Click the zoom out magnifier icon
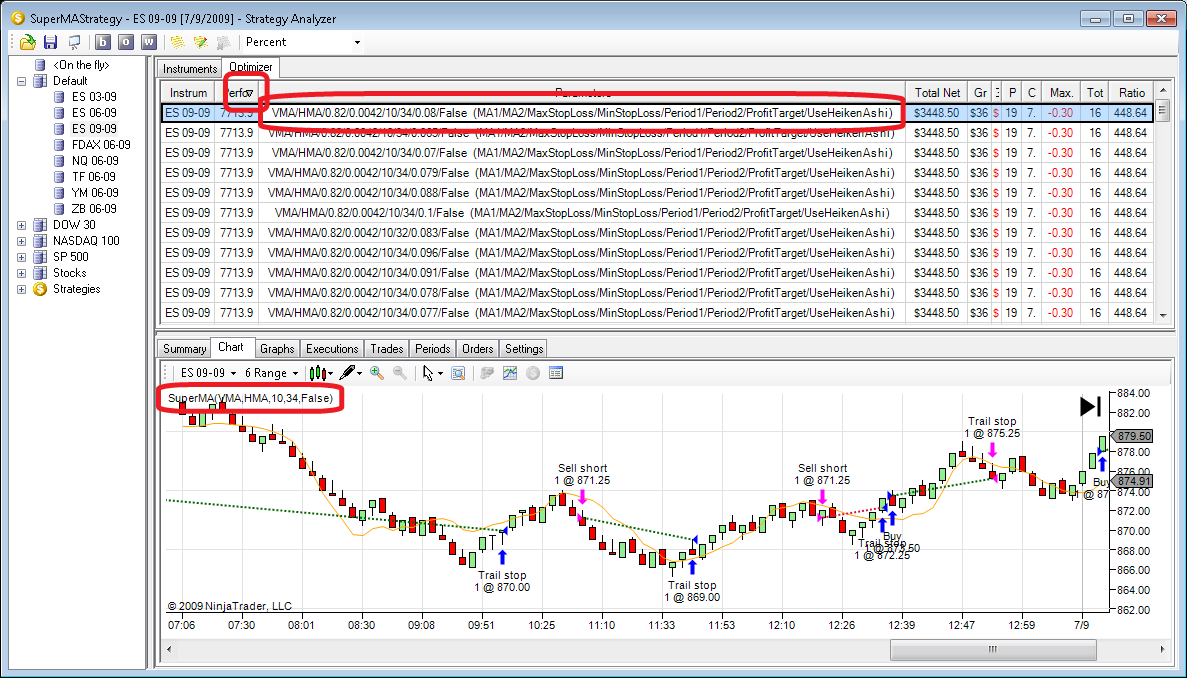The width and height of the screenshot is (1187, 678). pos(399,373)
